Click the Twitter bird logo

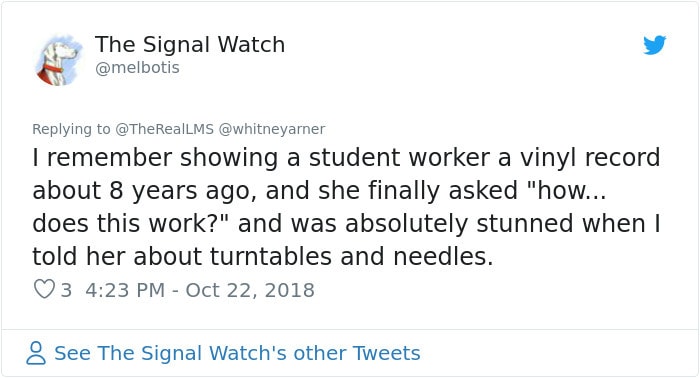pos(654,45)
